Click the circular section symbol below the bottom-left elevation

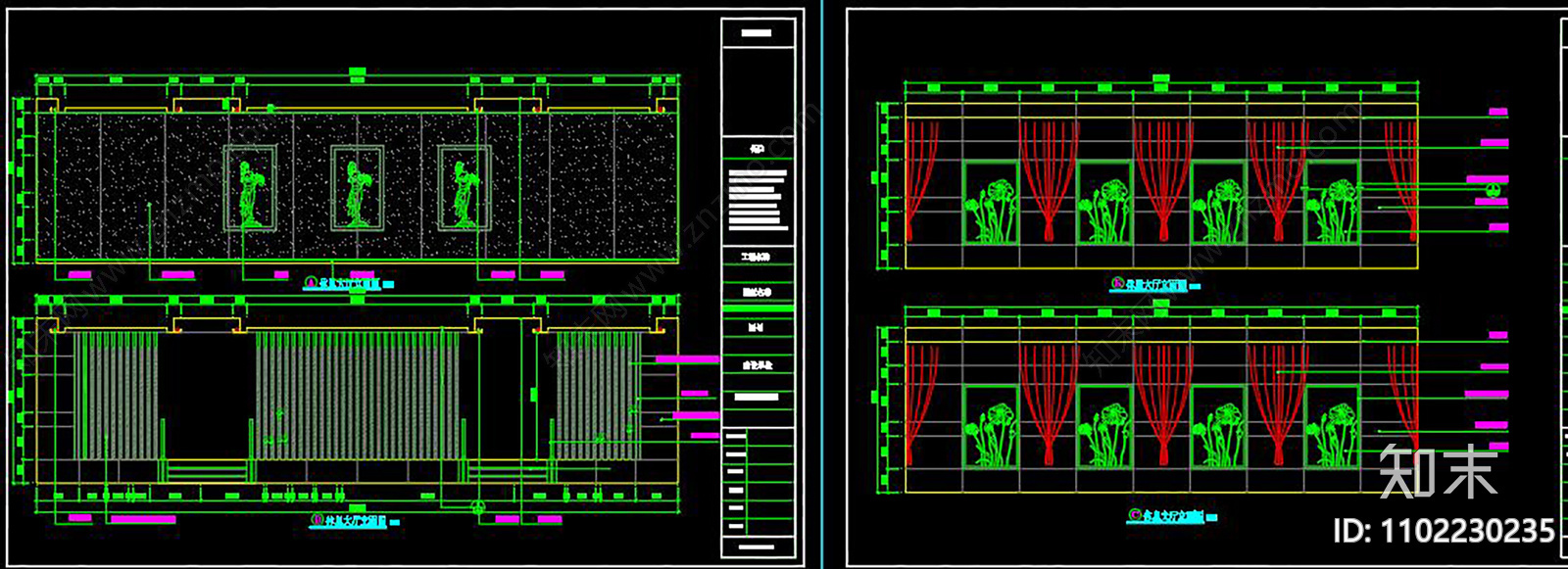[478, 507]
